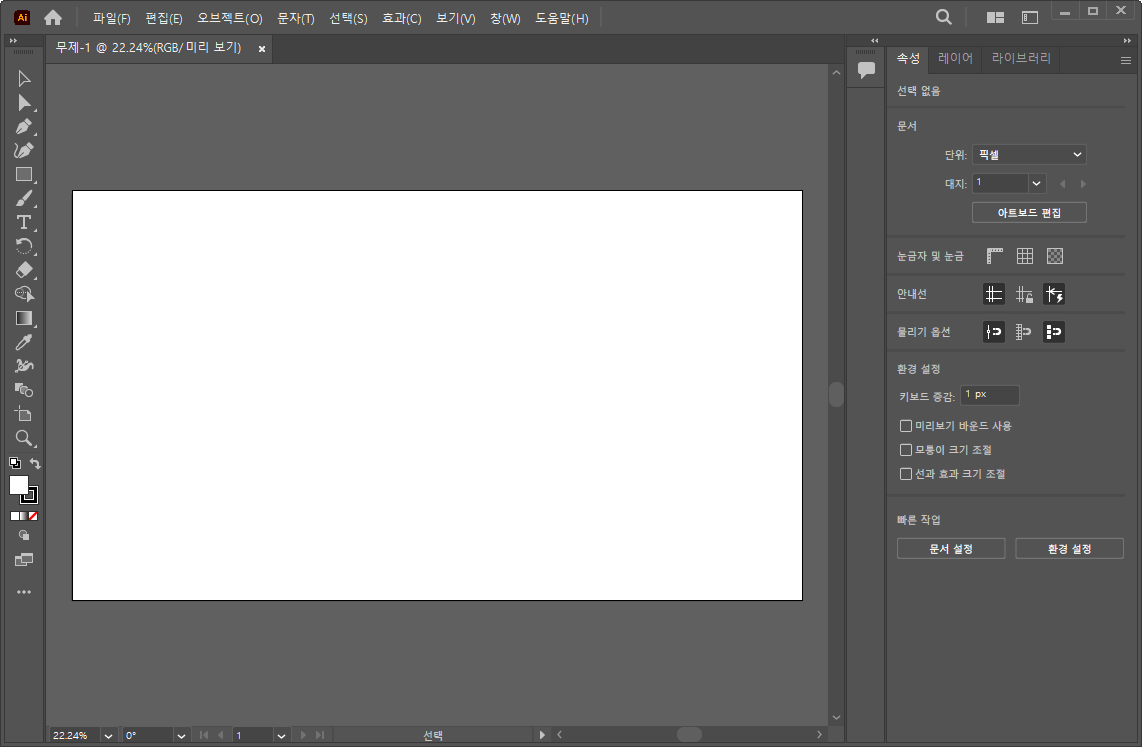Open the Edit Toolbar ellipsis
This screenshot has width=1142, height=747.
24,592
